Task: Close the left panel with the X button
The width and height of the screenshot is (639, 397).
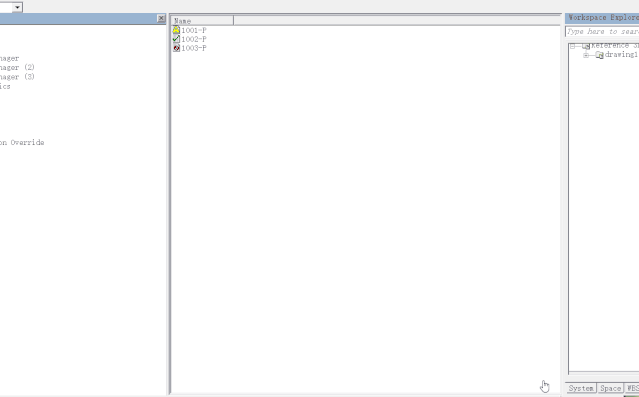Action: click(x=161, y=18)
